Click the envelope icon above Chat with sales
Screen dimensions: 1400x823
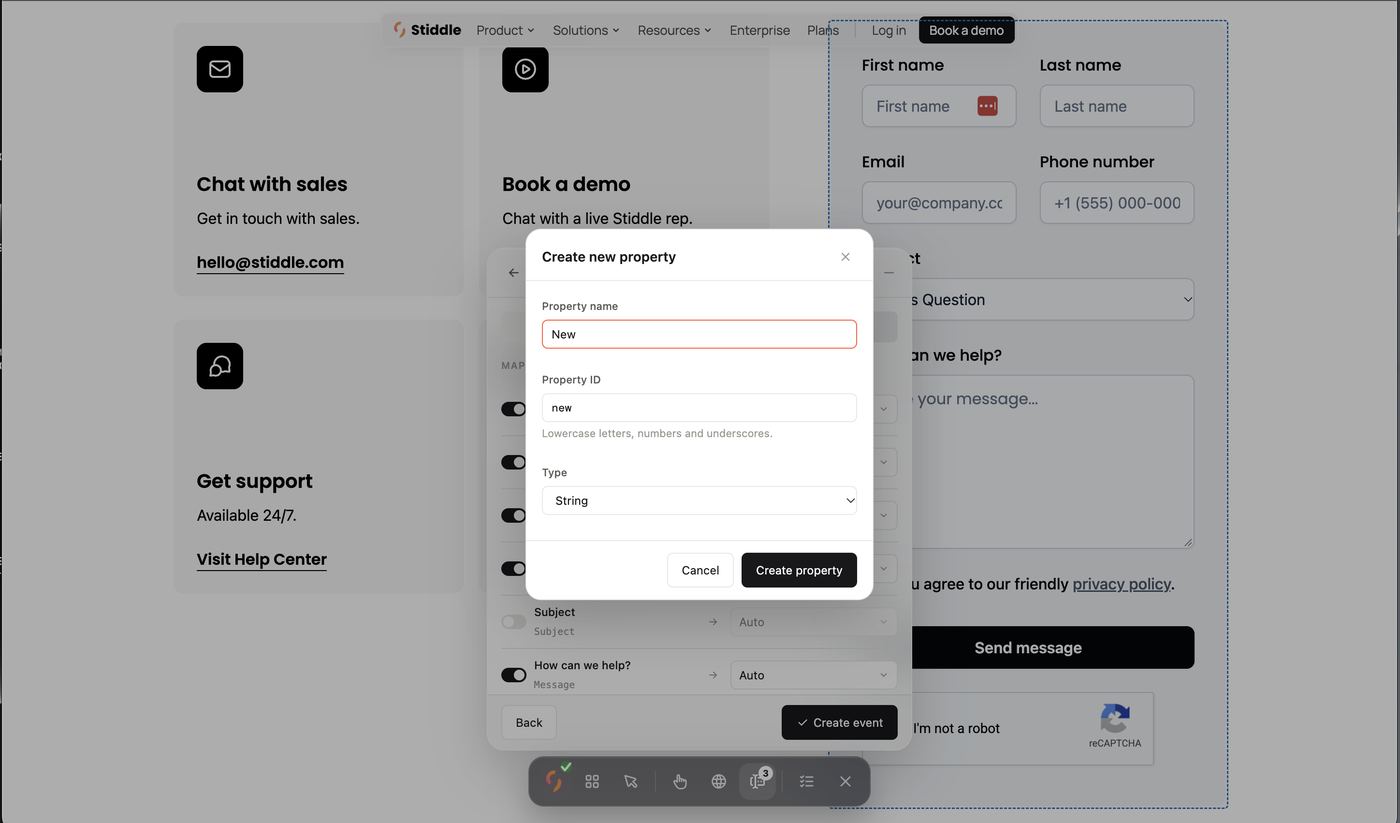[220, 69]
